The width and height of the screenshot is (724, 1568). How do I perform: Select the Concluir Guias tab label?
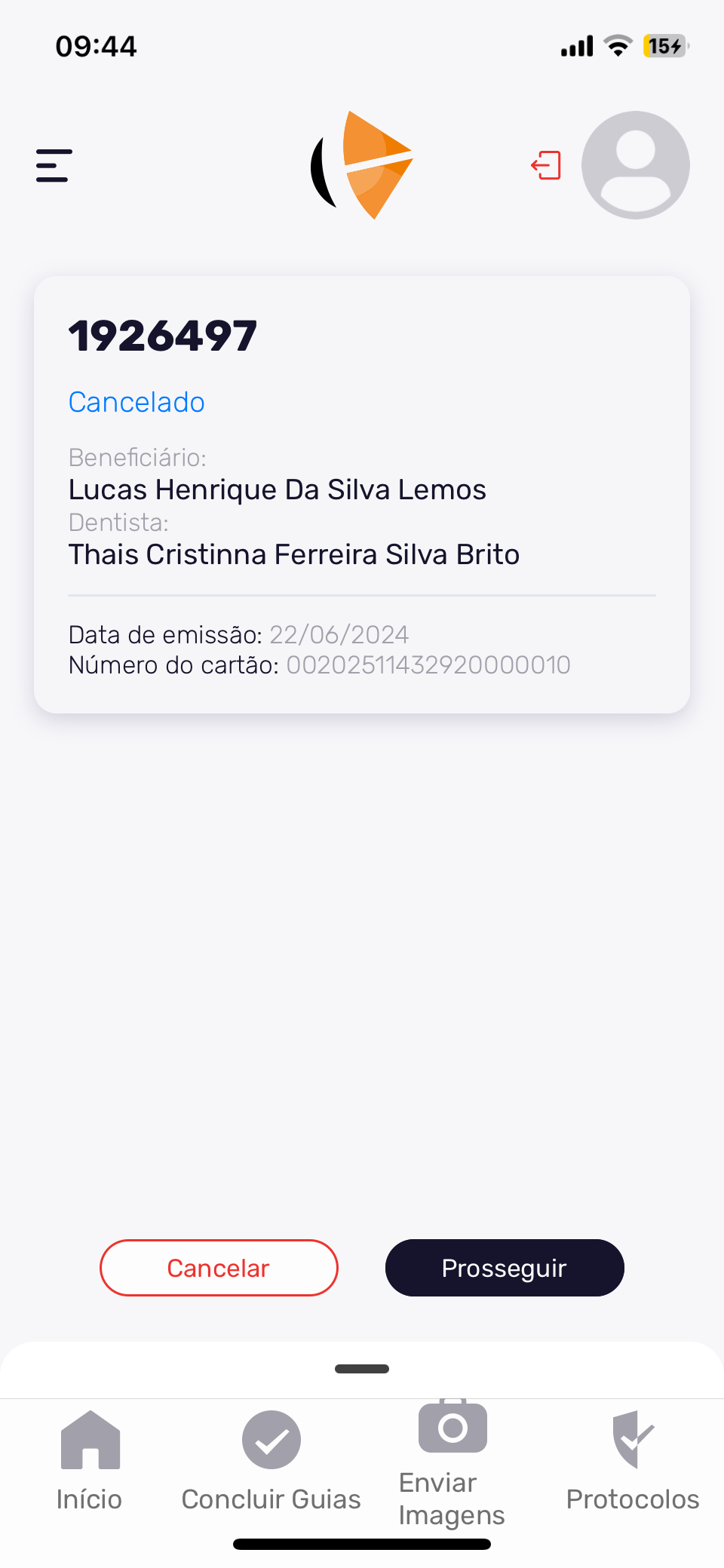pos(271,1499)
